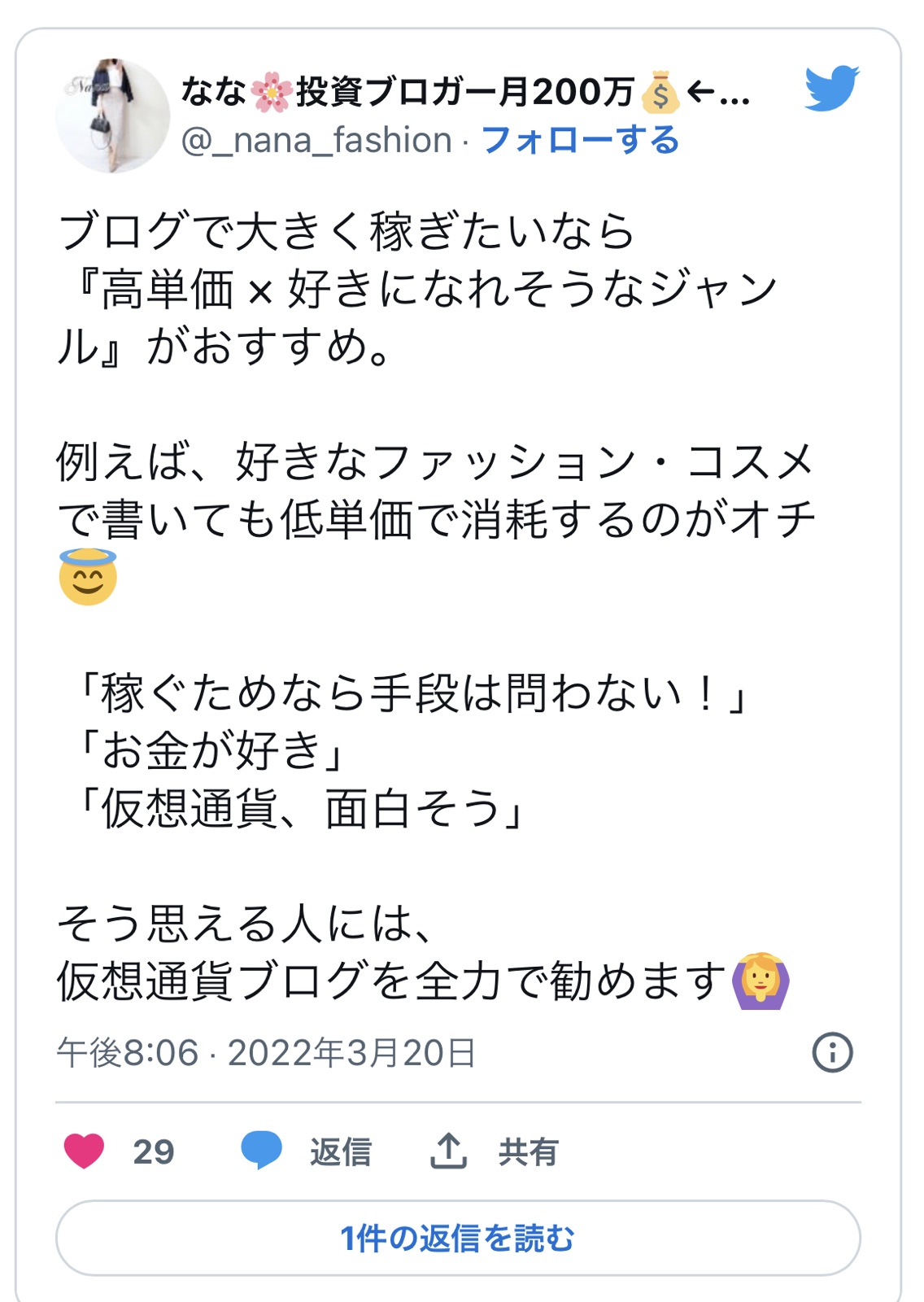Click the woman OK-gesture emoji
This screenshot has height=1302, width=924.
click(761, 981)
